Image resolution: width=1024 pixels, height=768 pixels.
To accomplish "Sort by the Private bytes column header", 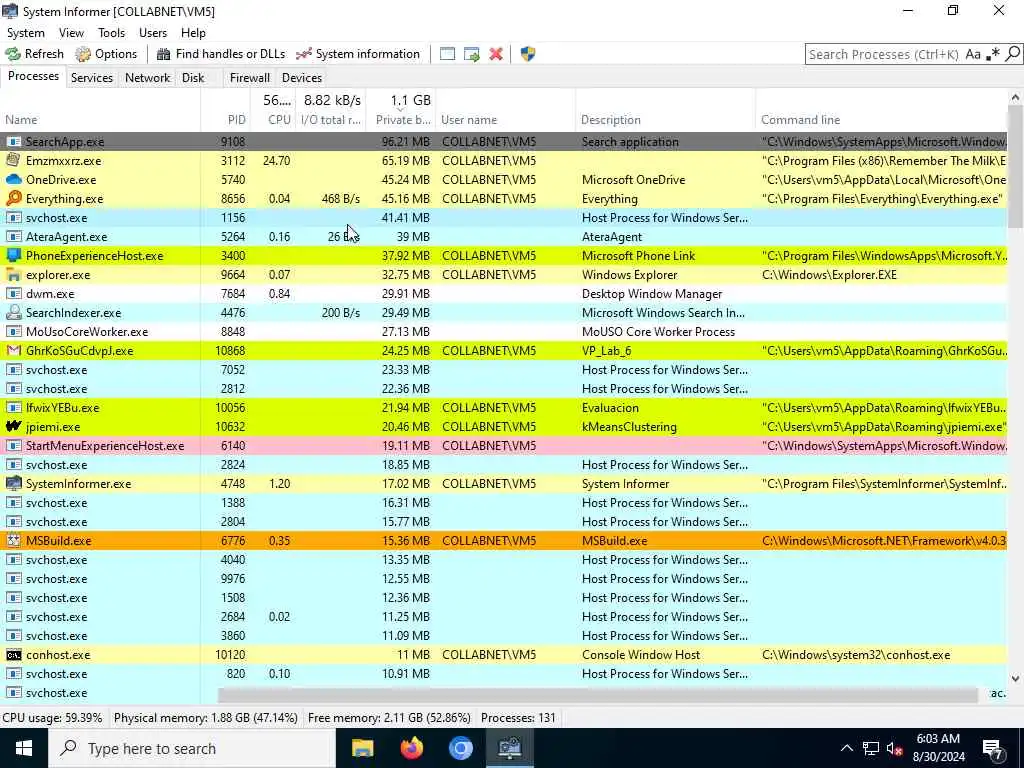I will [402, 120].
